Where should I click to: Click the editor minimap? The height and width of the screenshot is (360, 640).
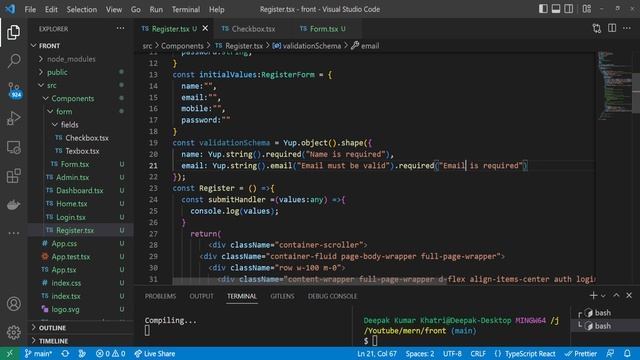[614, 86]
